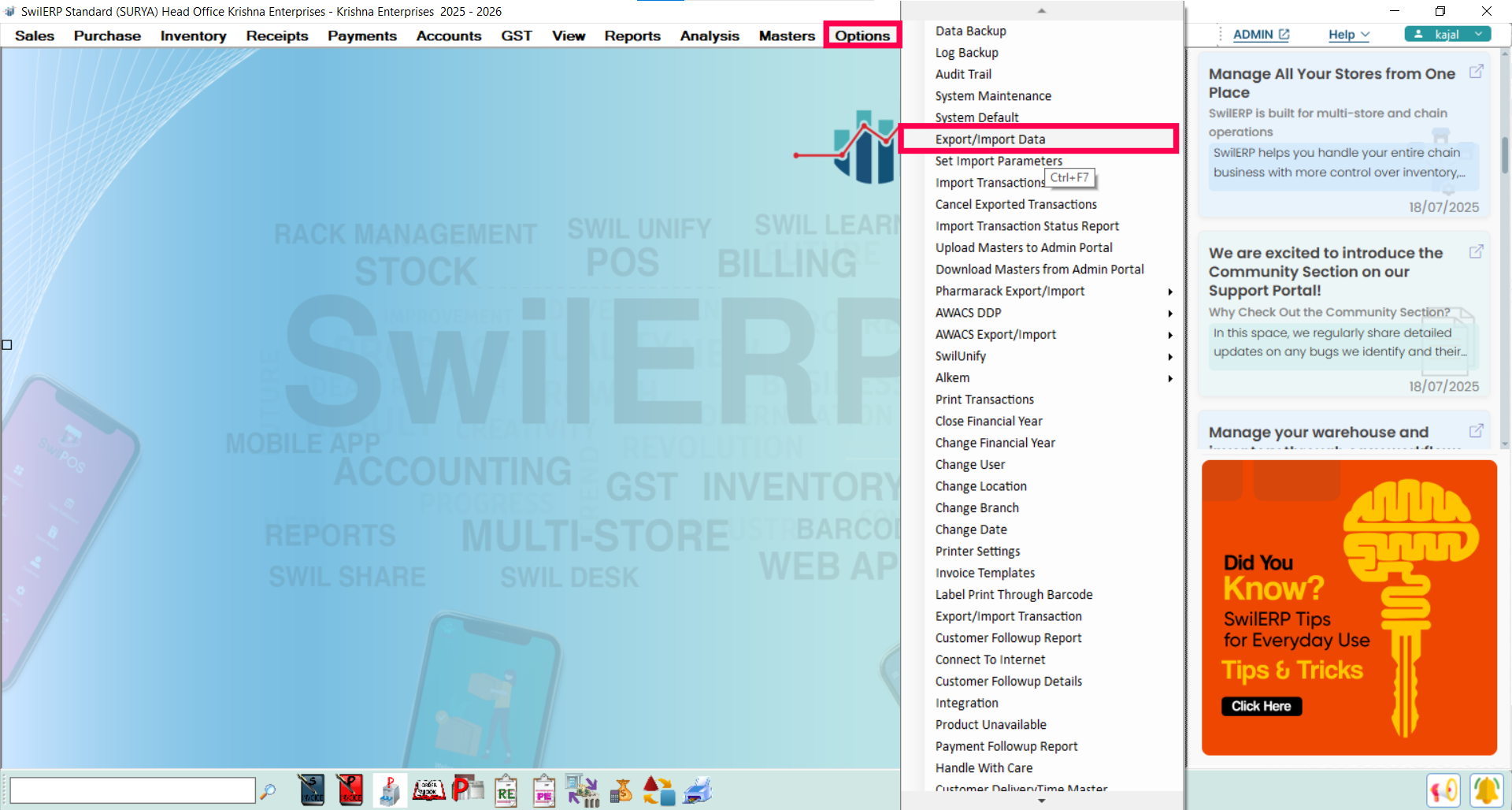Open the Masters menu
The image size is (1512, 810).
tap(786, 35)
